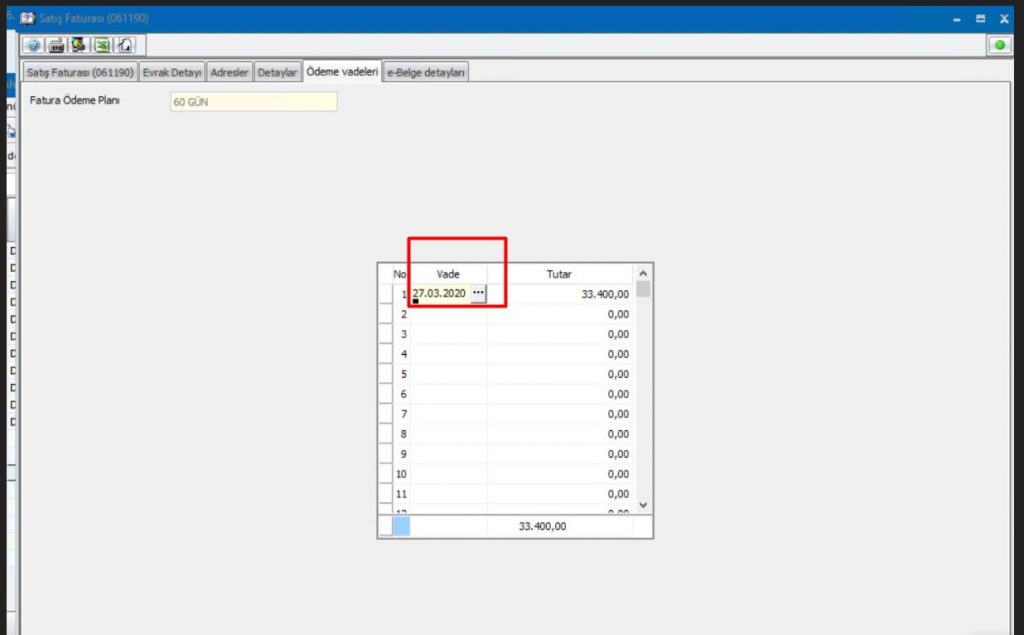Open date picker with the ellipsis button
Viewport: 1024px width, 635px height.
click(478, 293)
